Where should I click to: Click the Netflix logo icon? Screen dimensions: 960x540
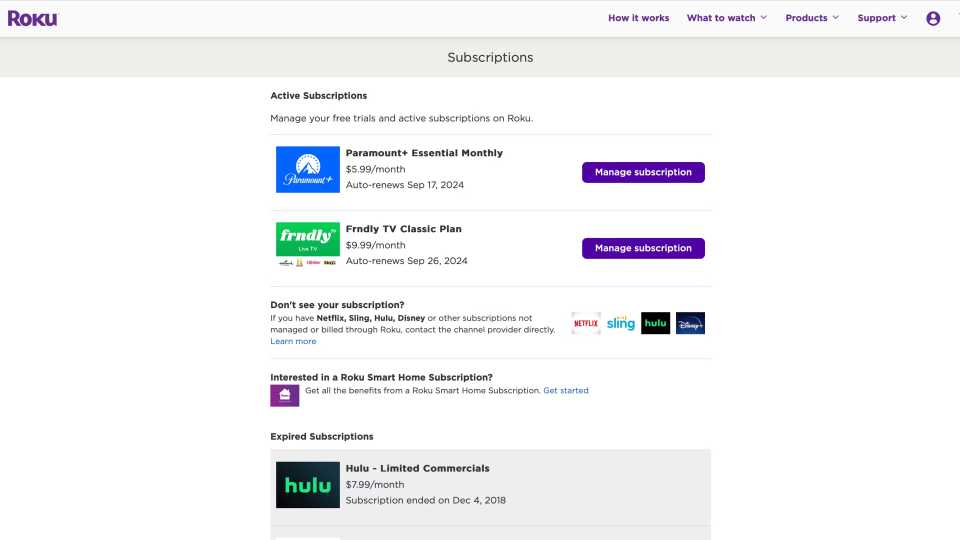click(x=586, y=323)
